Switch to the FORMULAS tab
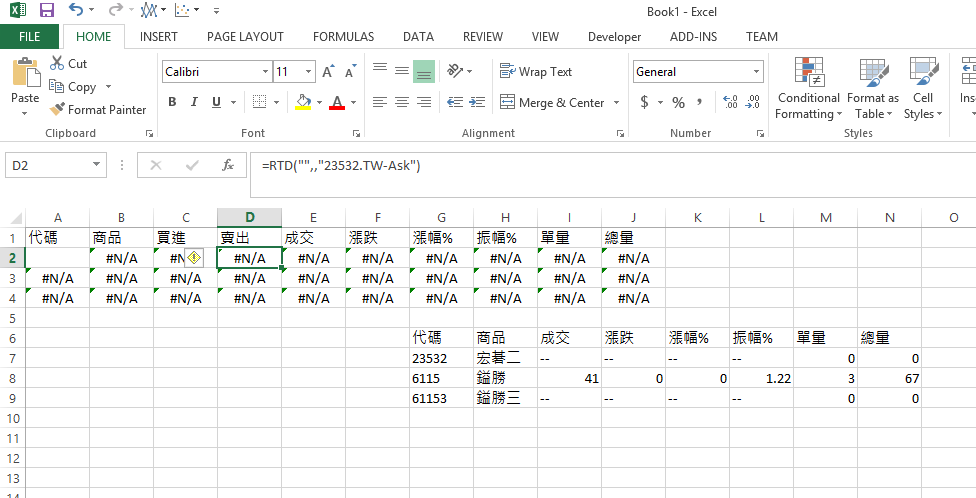This screenshot has width=976, height=498. tap(344, 37)
